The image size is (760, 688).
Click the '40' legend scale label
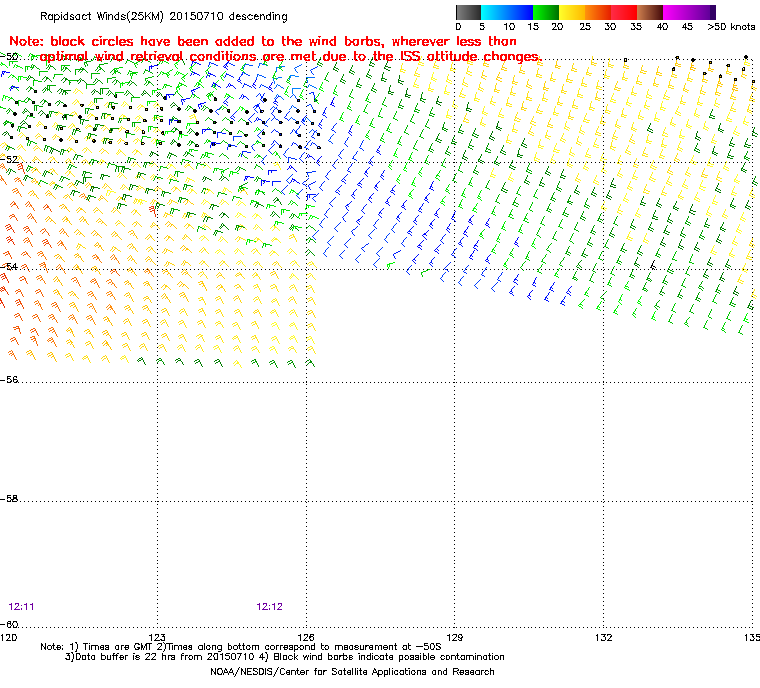point(662,27)
